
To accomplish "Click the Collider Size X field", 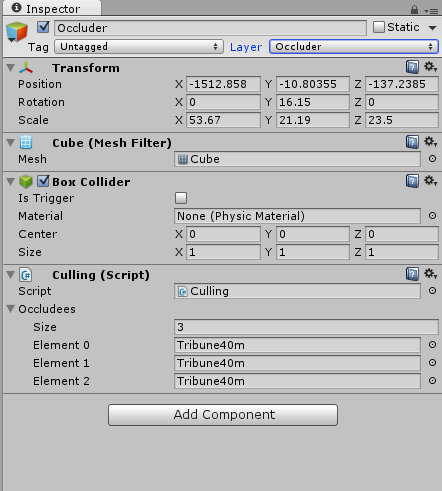I will tap(223, 252).
